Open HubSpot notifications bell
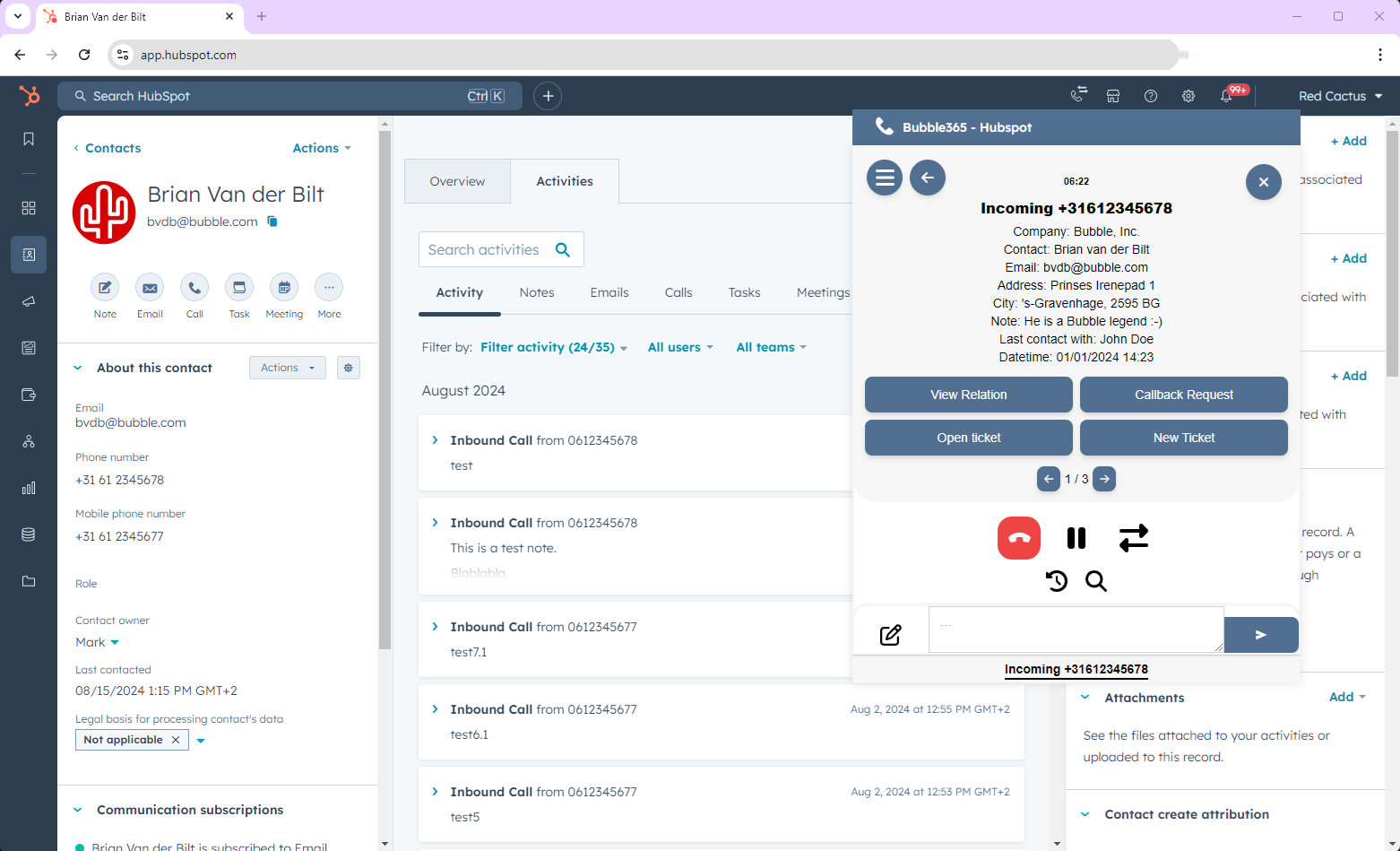 pos(1226,96)
